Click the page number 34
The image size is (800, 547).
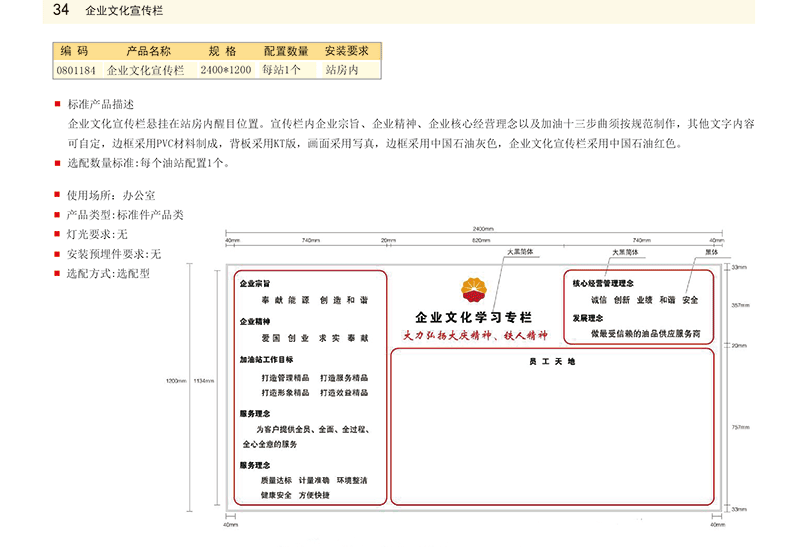click(x=61, y=10)
